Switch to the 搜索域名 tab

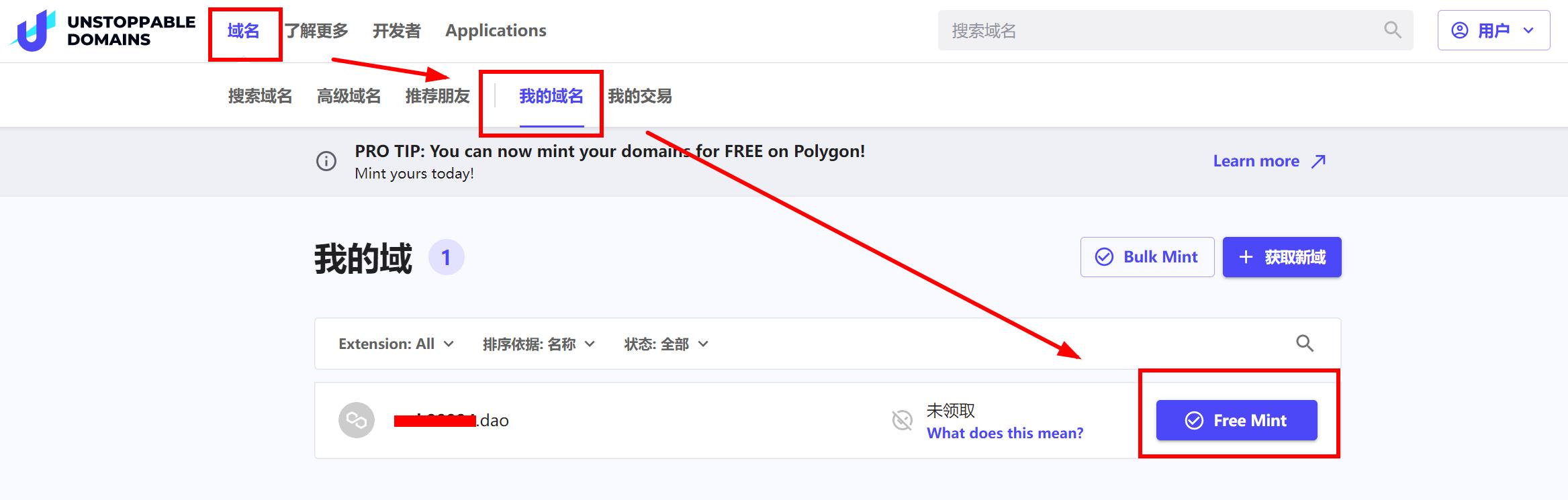(x=261, y=96)
